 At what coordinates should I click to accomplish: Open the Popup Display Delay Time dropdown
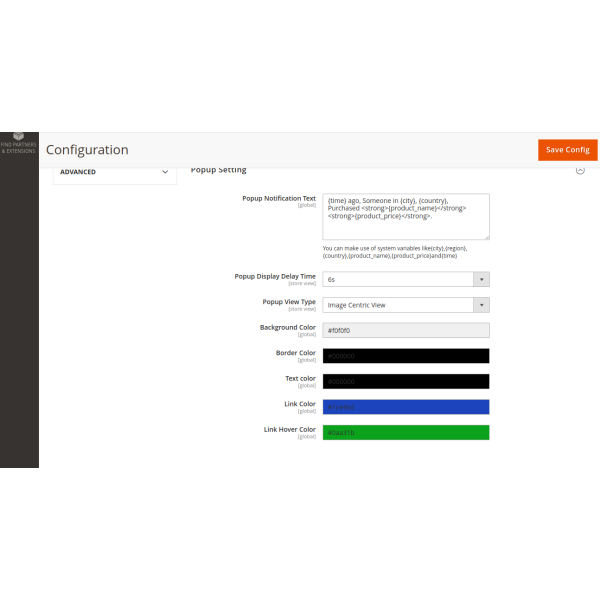tap(405, 280)
